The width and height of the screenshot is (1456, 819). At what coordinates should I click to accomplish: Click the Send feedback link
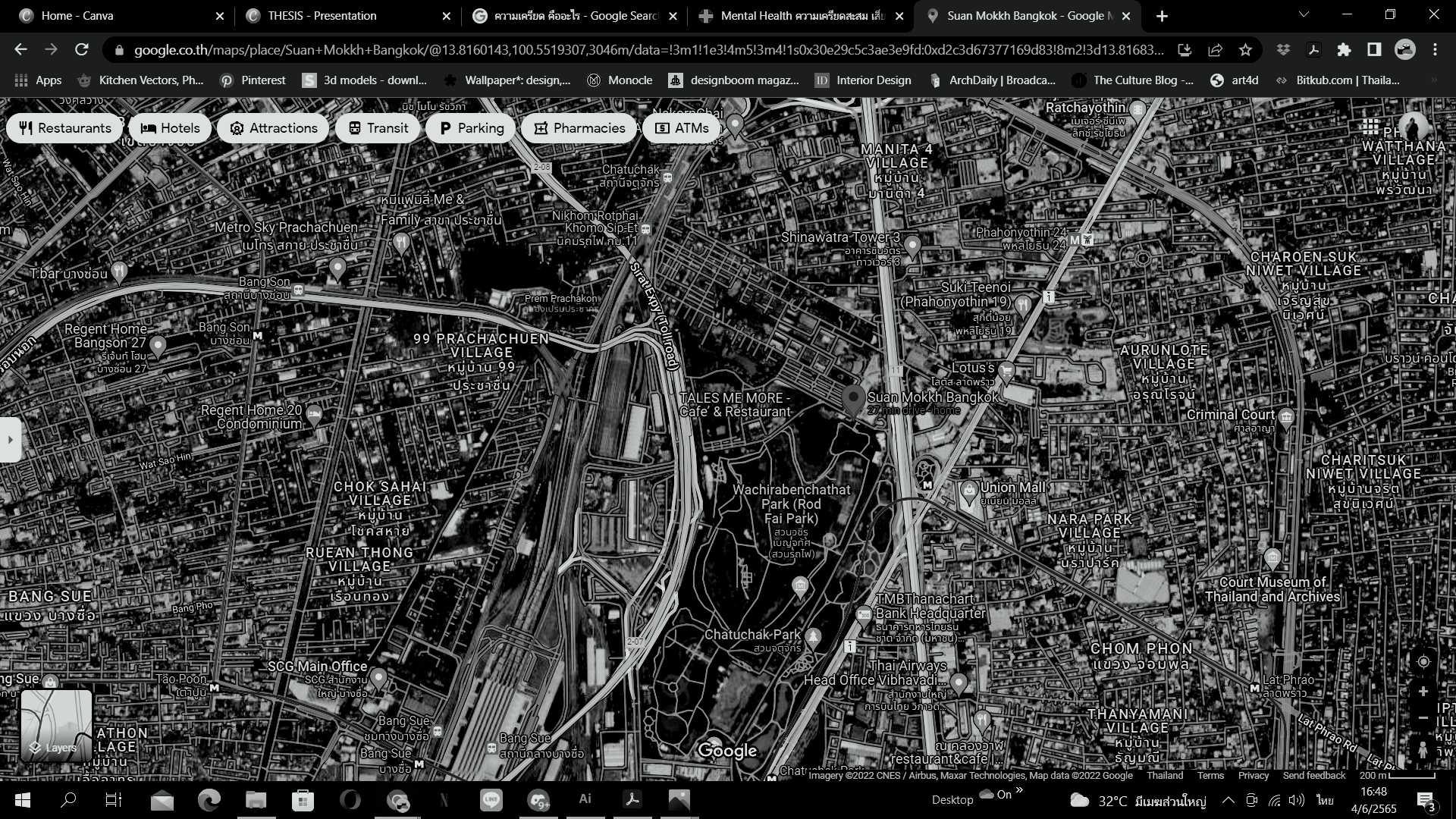[1313, 775]
